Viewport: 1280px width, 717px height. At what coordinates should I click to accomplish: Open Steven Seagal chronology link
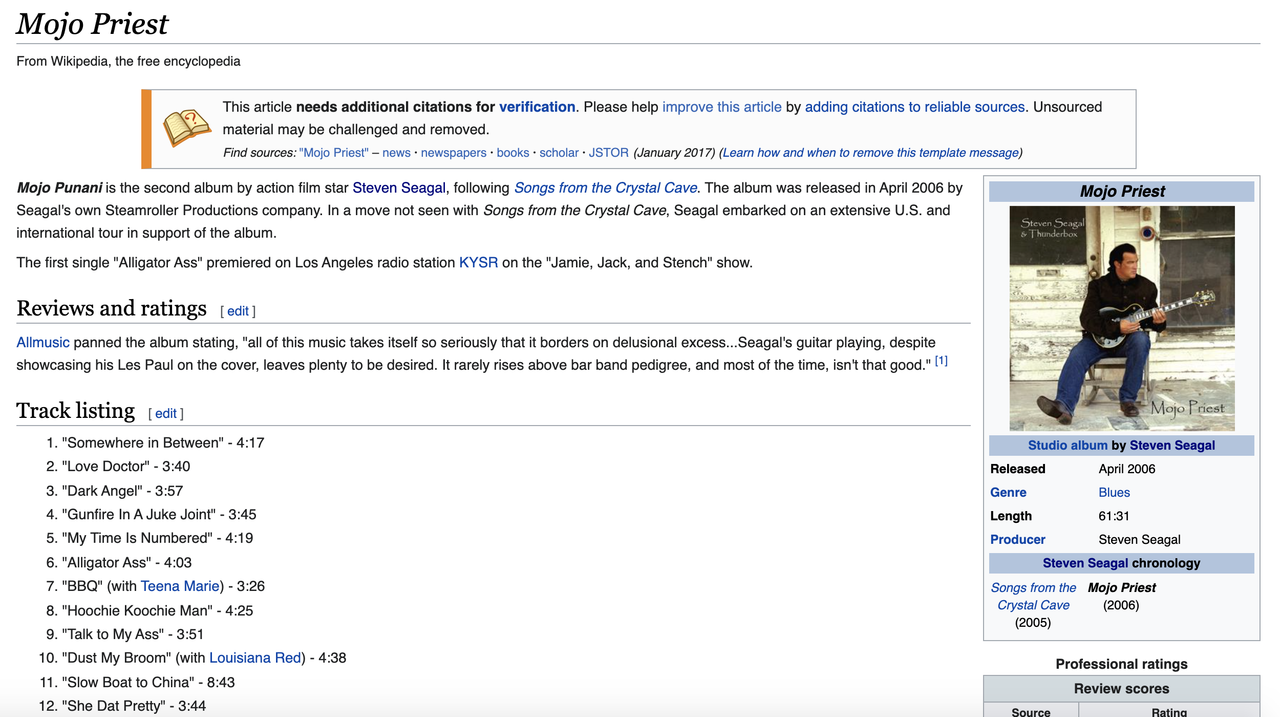click(x=1086, y=563)
